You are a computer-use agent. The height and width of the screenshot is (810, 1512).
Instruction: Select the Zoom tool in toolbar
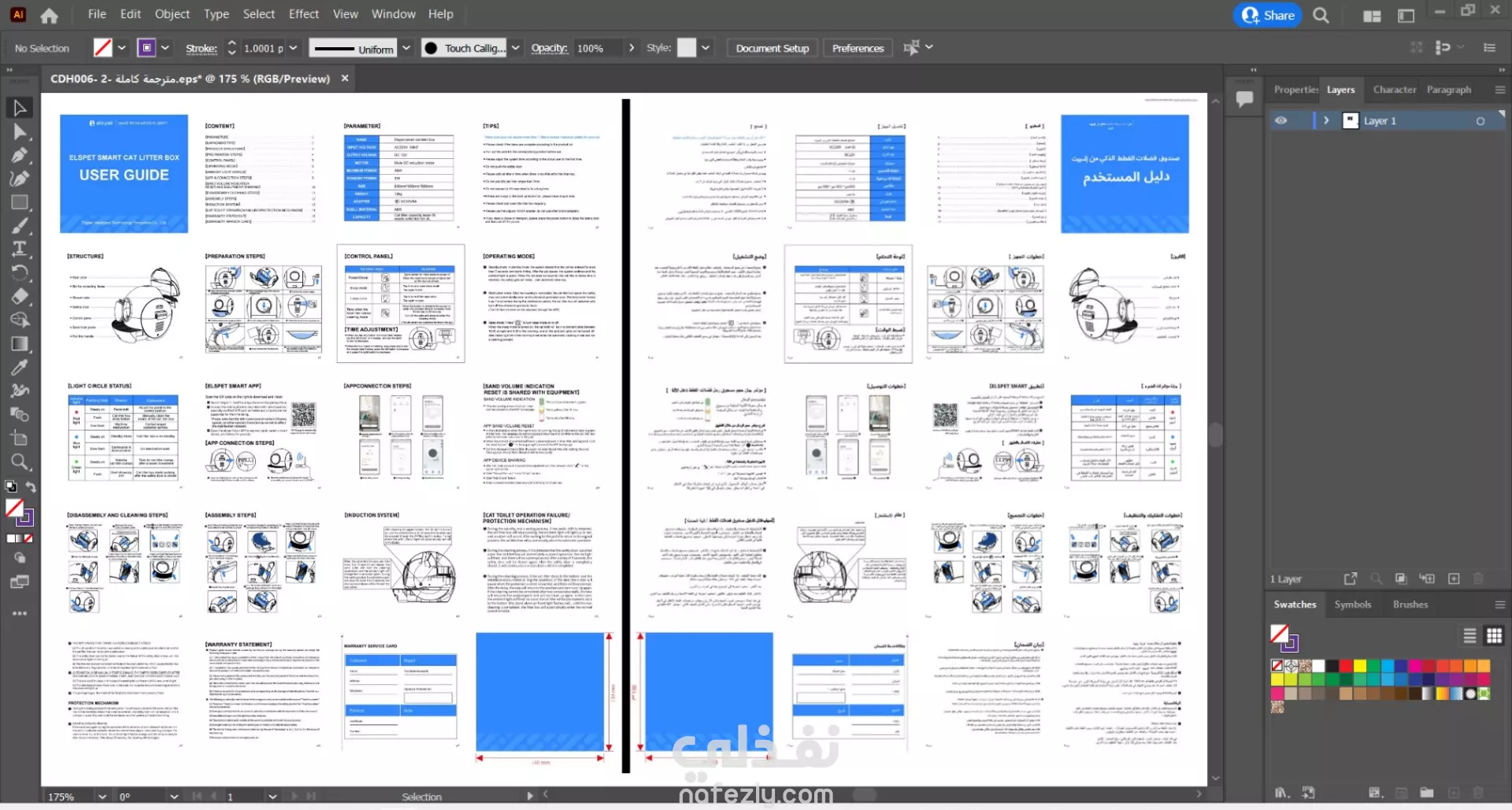pyautogui.click(x=20, y=462)
